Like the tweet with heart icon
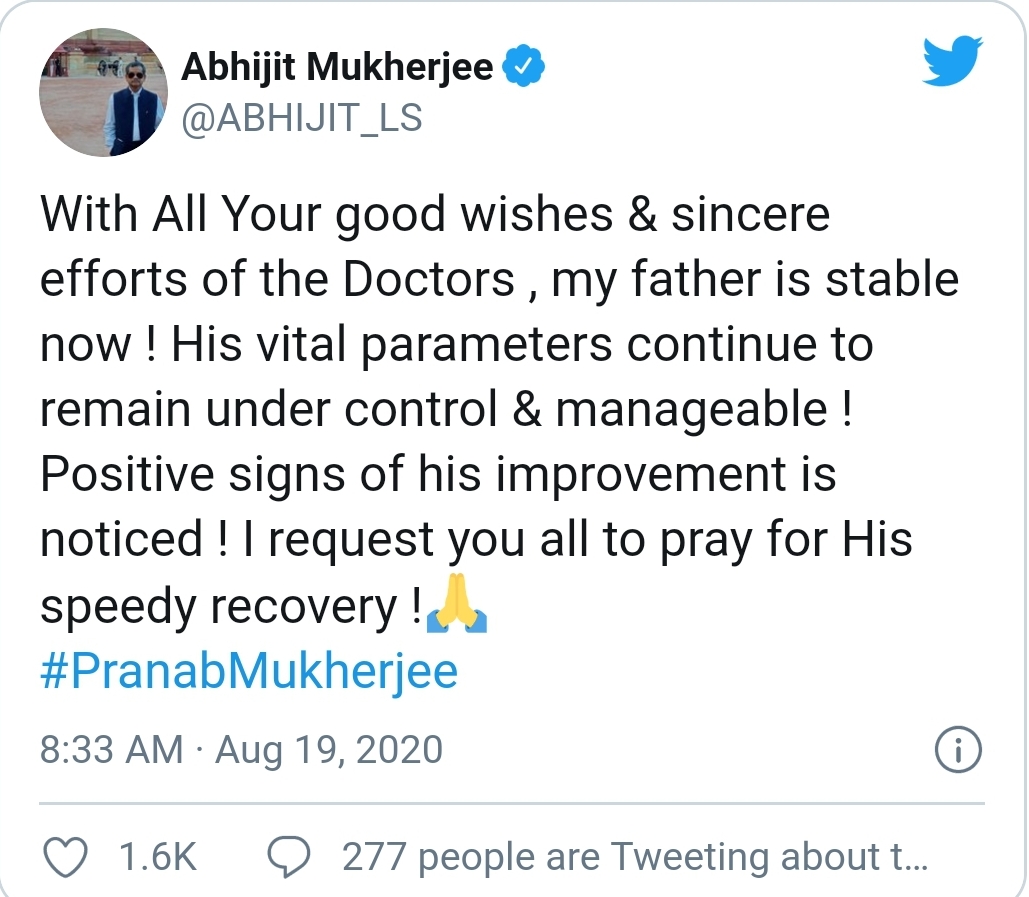The image size is (1029, 897). [65, 856]
